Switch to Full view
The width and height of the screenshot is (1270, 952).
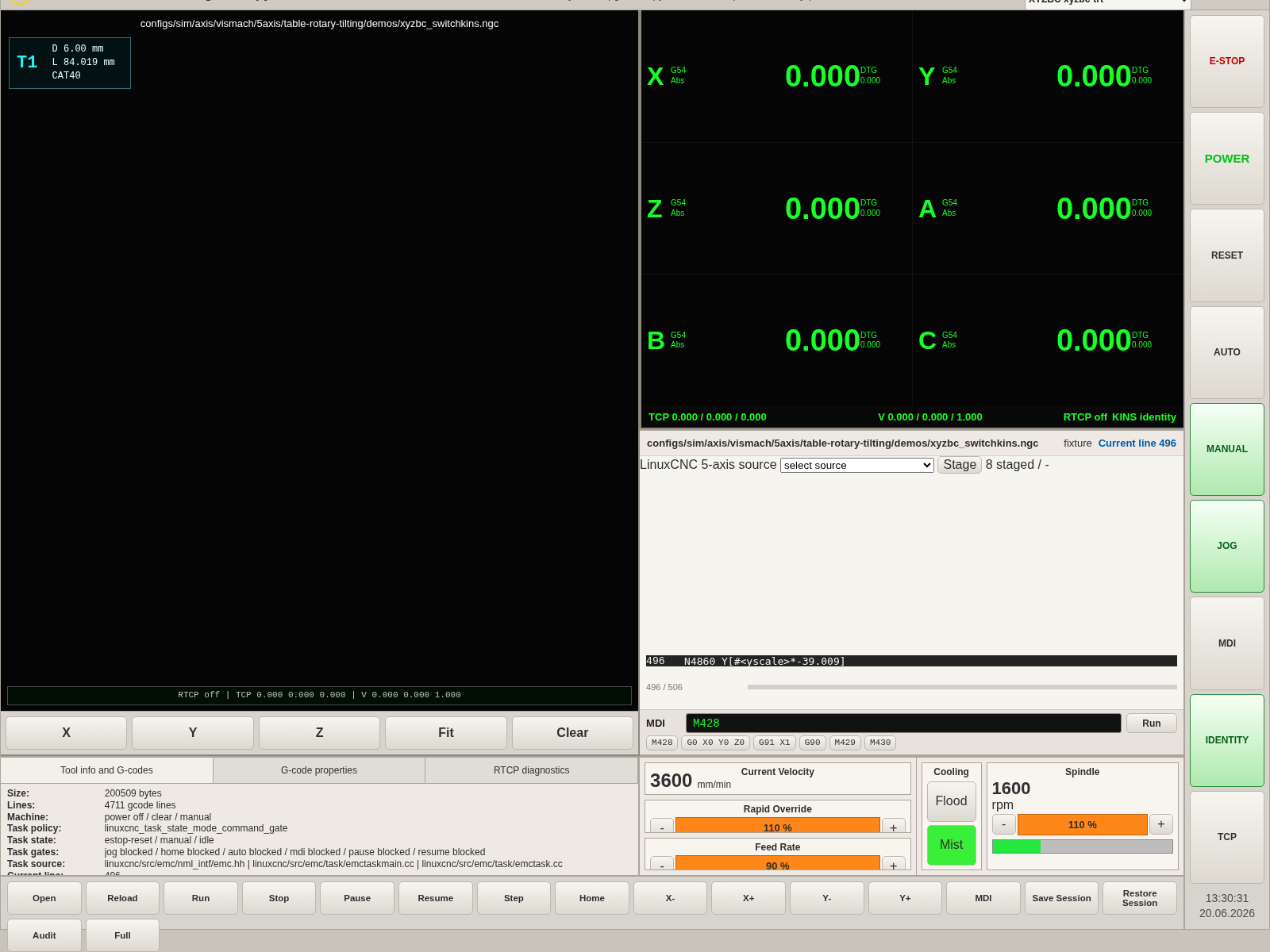click(122, 935)
